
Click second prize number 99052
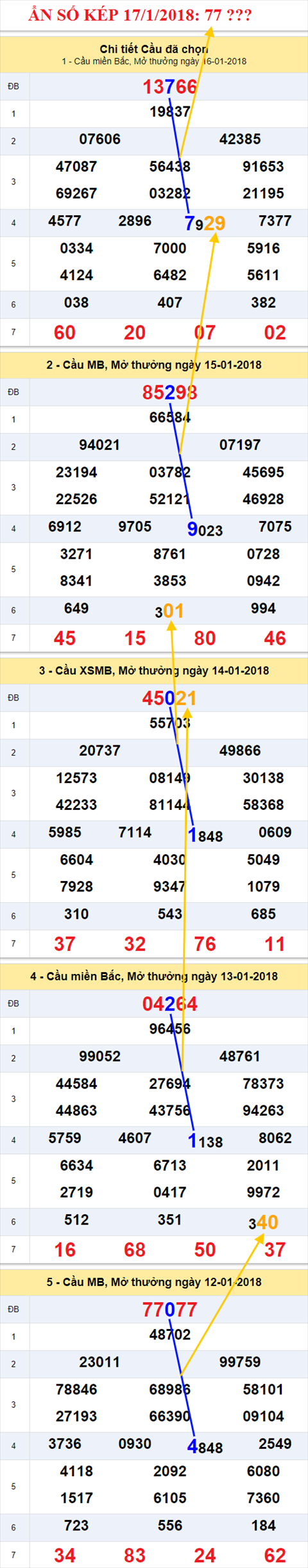pyautogui.click(x=99, y=1057)
